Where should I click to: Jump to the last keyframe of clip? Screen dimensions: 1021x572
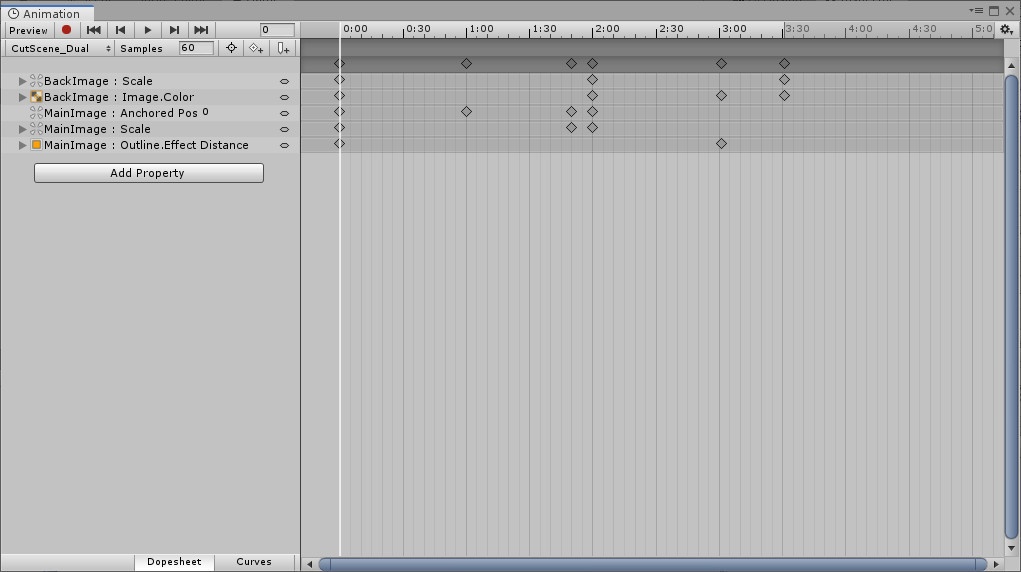[201, 30]
